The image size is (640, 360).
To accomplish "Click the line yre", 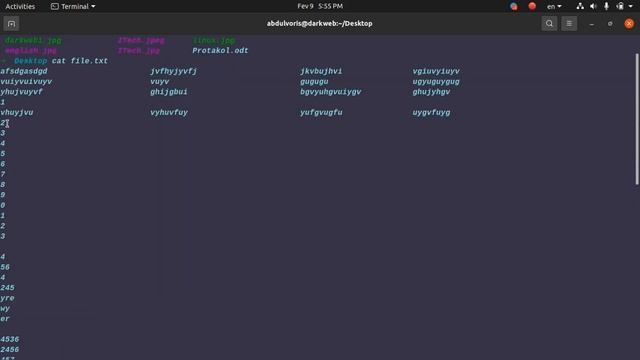I will pyautogui.click(x=7, y=298).
